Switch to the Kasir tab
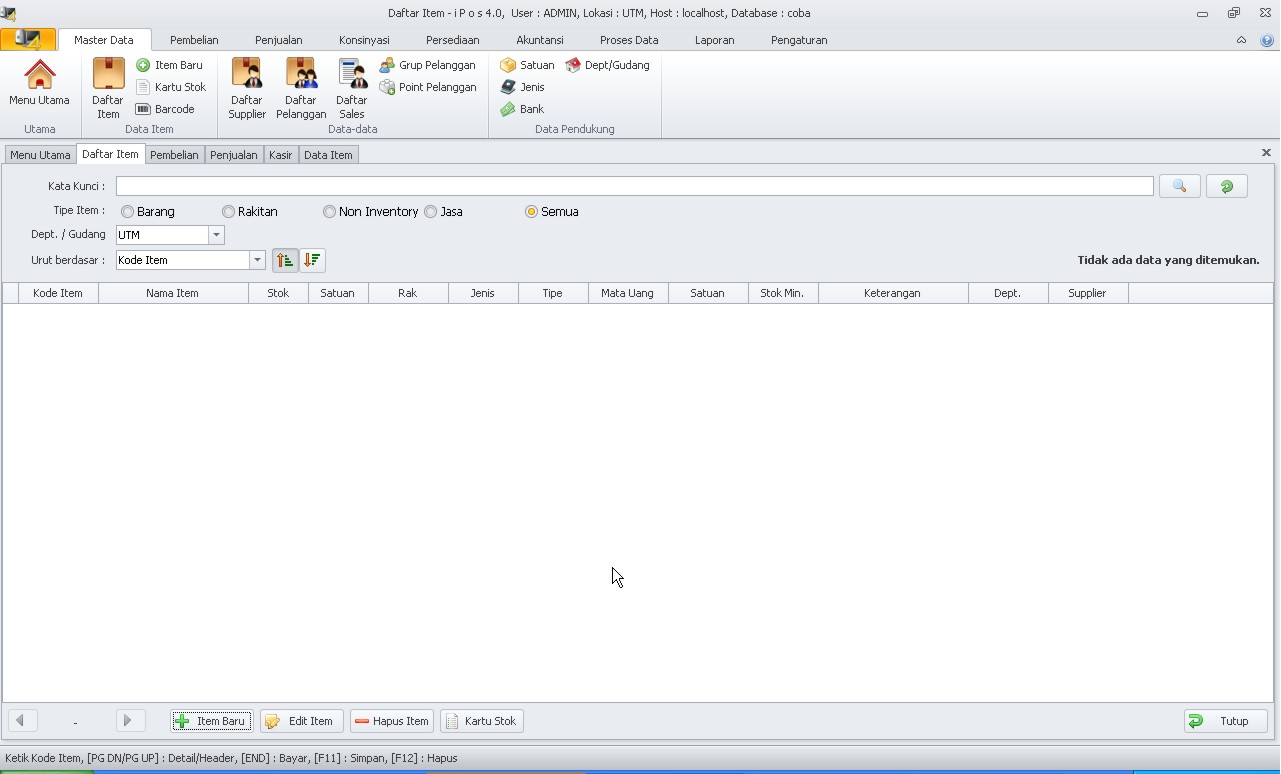Screen dimensions: 1281x774 (280, 155)
